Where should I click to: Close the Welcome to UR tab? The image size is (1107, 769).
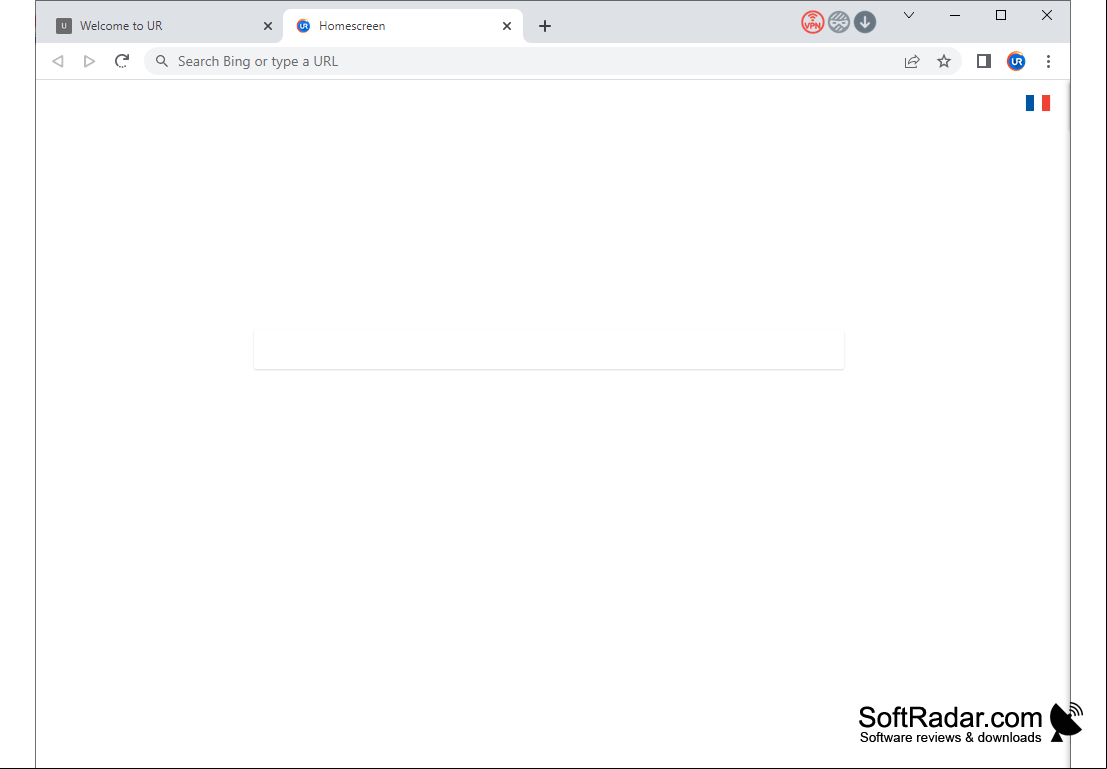point(268,26)
